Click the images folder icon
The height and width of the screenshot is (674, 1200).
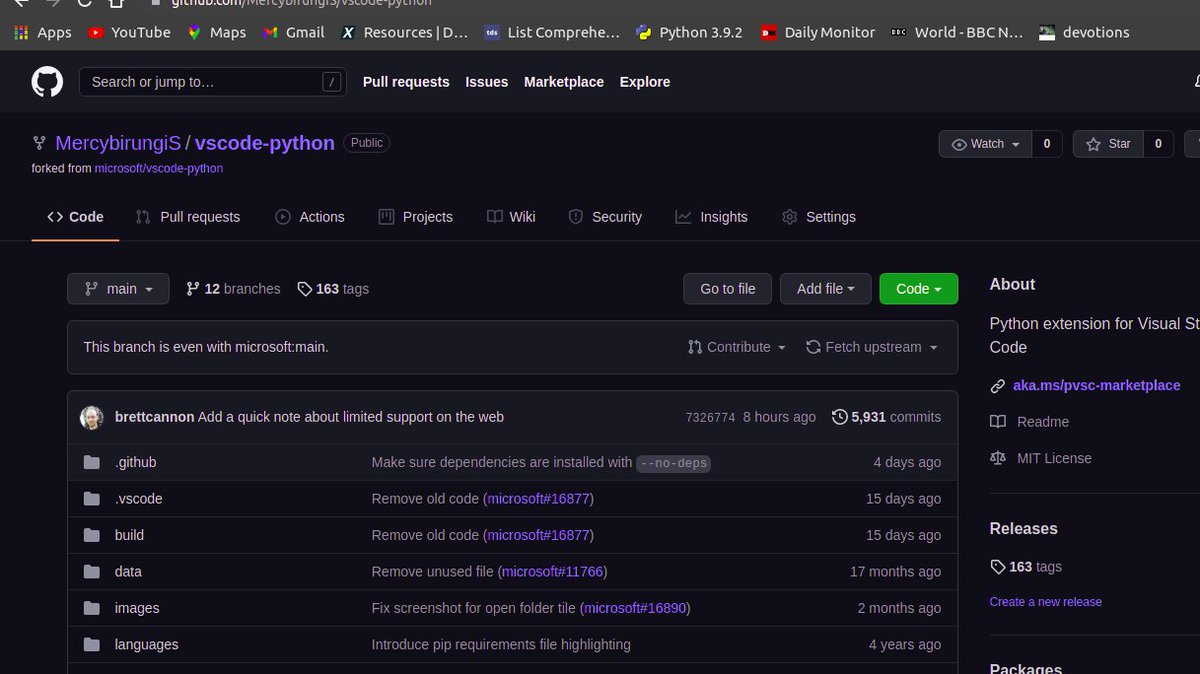[x=92, y=608]
